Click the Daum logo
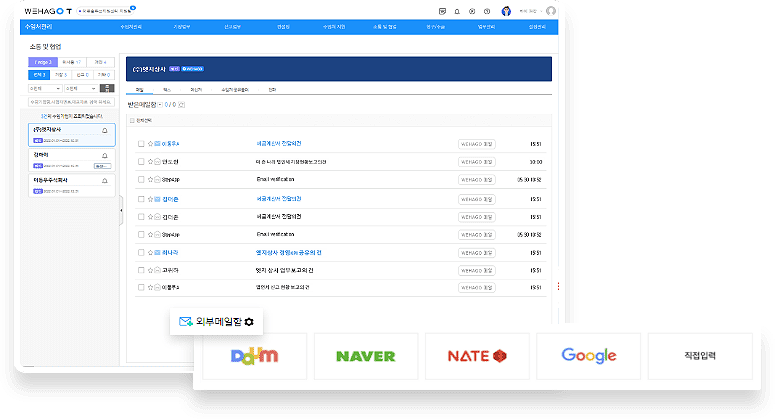 pyautogui.click(x=255, y=356)
